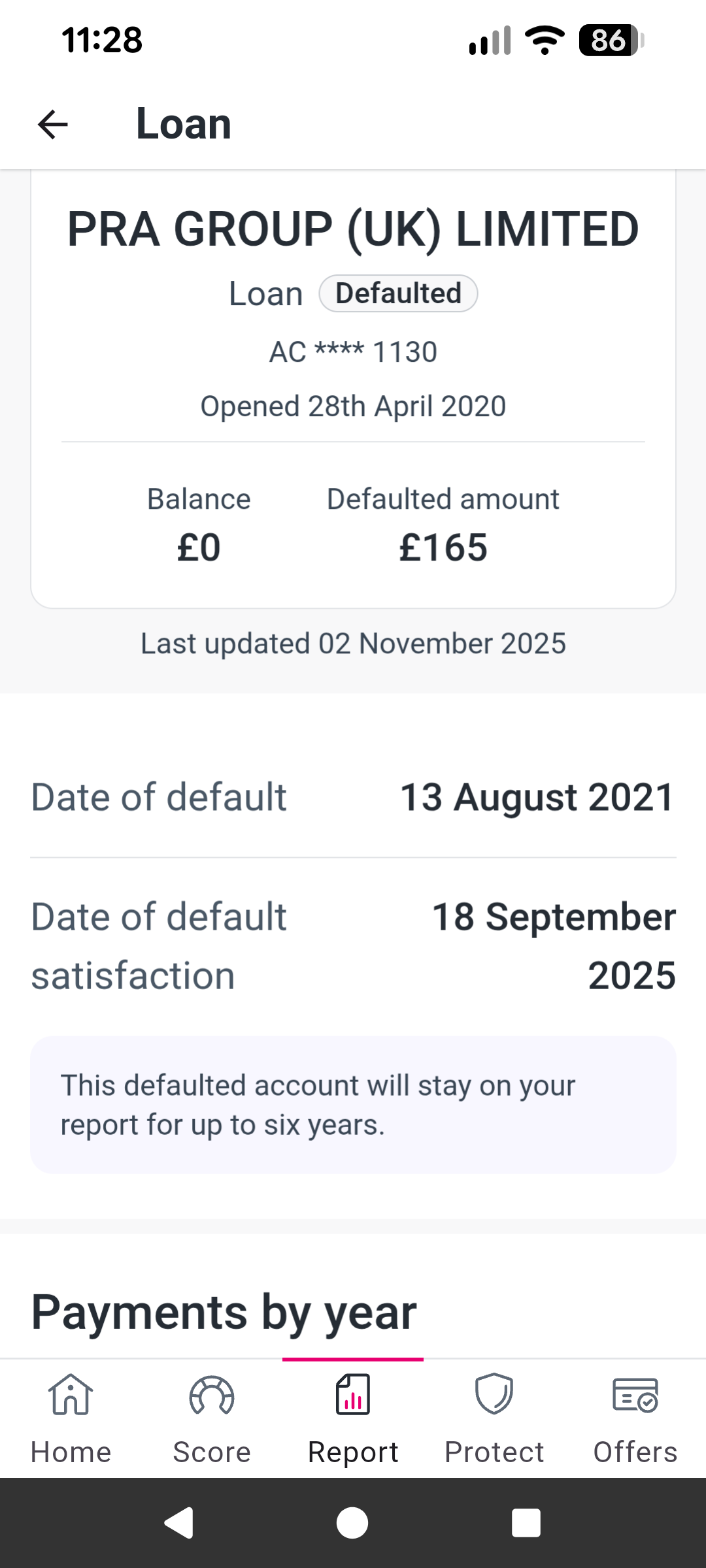
Task: Select the Offers tab label
Action: click(x=635, y=1452)
